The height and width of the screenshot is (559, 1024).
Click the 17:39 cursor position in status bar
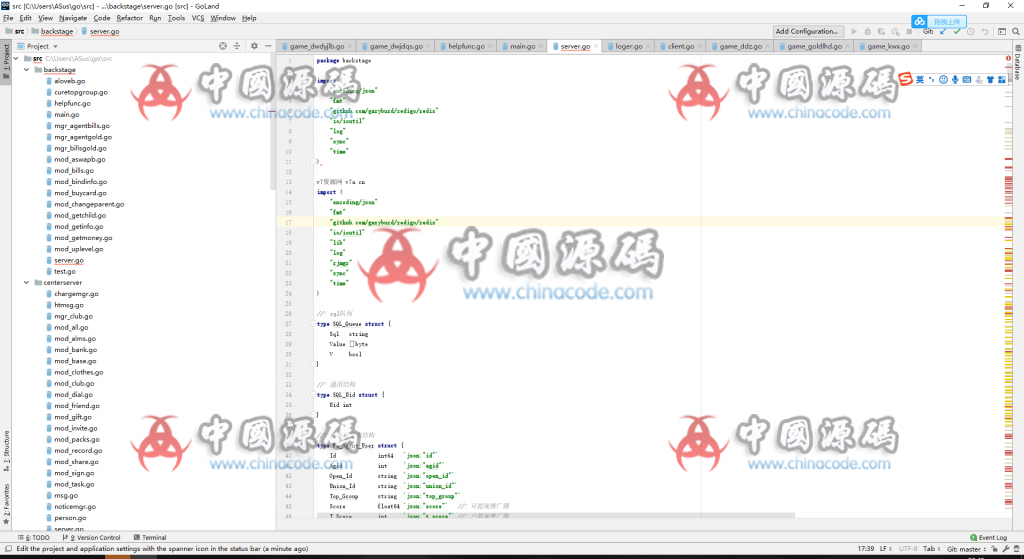pyautogui.click(x=865, y=549)
